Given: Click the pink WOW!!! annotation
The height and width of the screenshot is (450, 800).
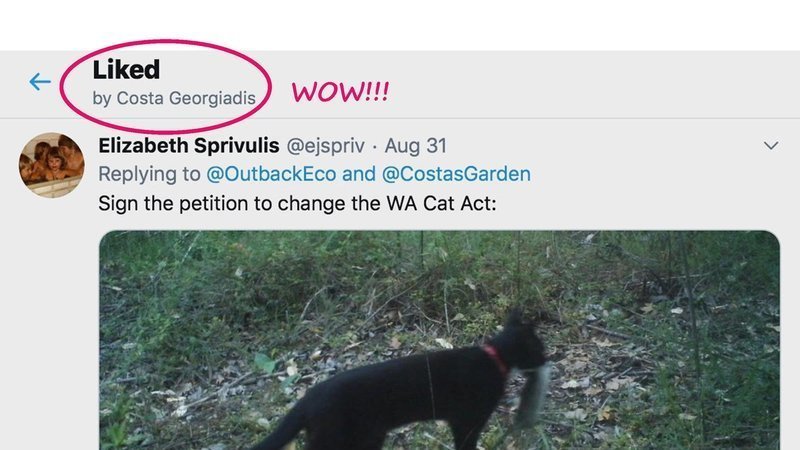Looking at the screenshot, I should point(340,92).
